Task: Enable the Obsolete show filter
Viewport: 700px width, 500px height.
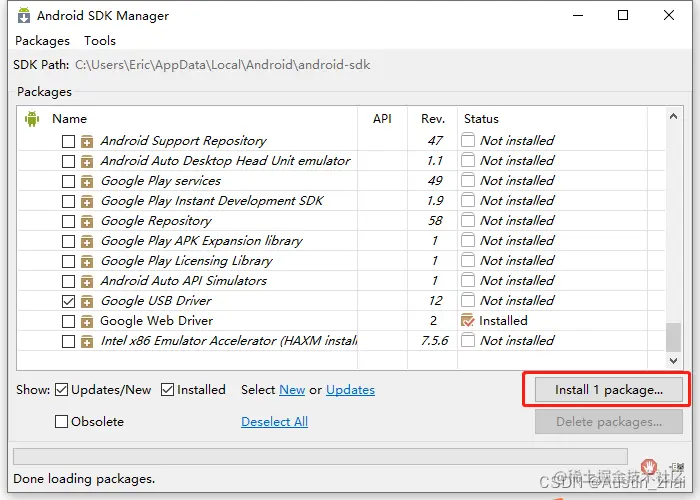Action: (62, 421)
